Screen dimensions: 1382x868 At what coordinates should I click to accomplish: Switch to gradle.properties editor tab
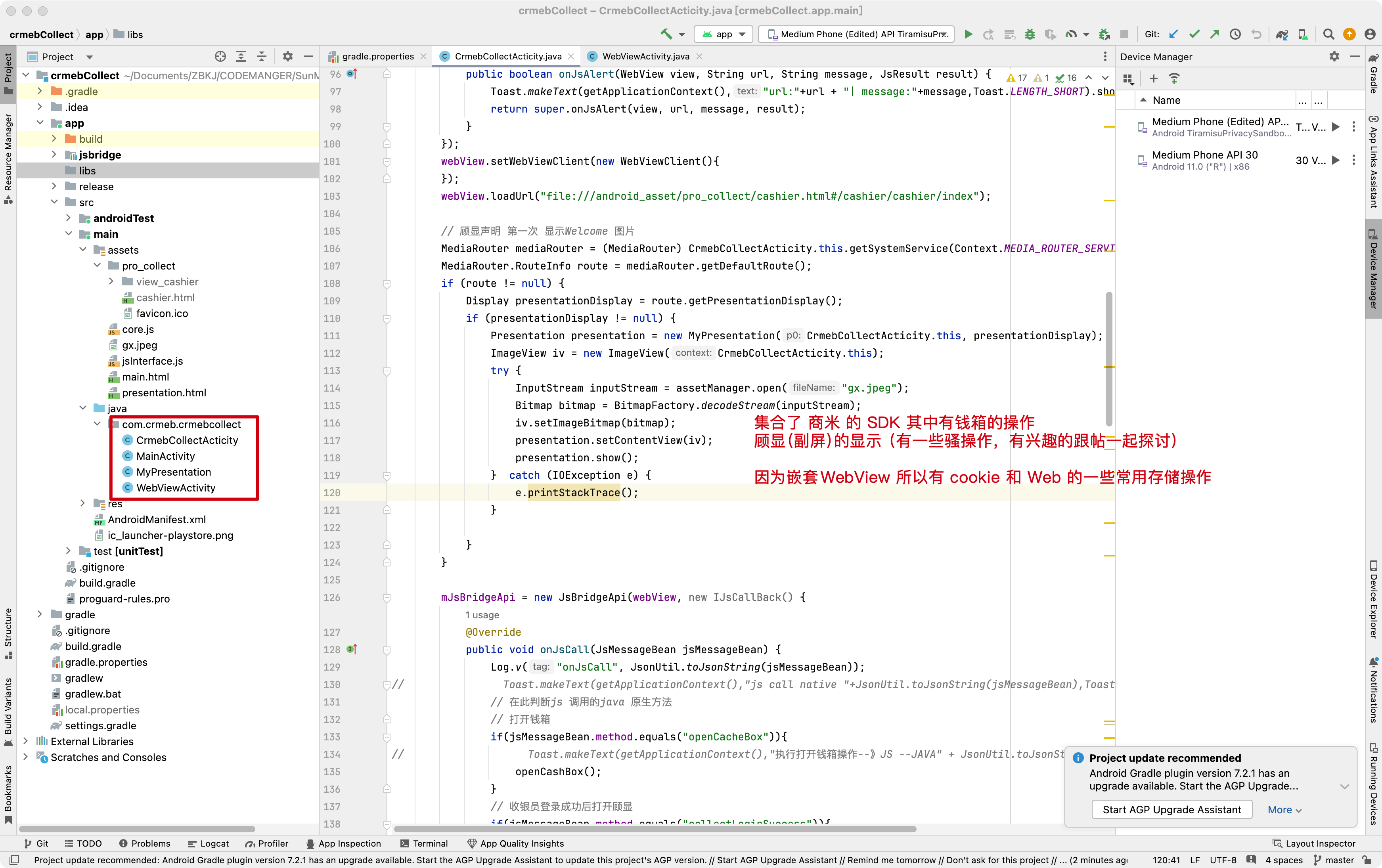coord(378,56)
